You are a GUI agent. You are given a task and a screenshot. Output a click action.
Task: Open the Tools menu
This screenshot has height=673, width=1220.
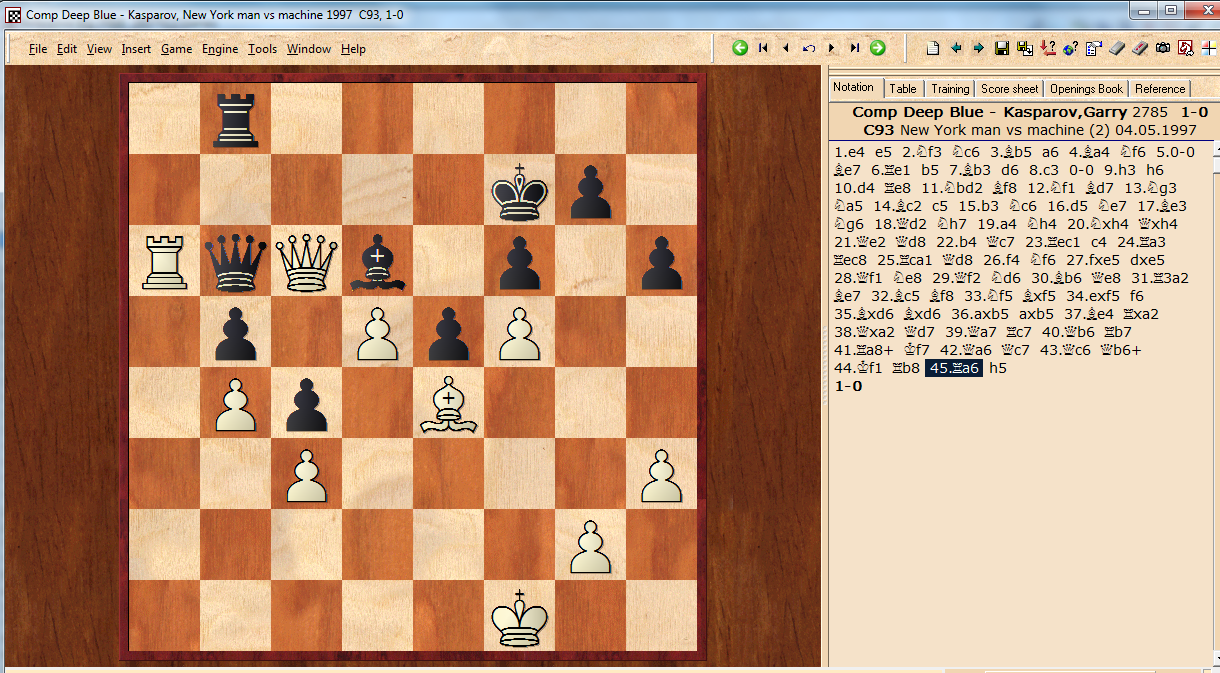pos(262,49)
